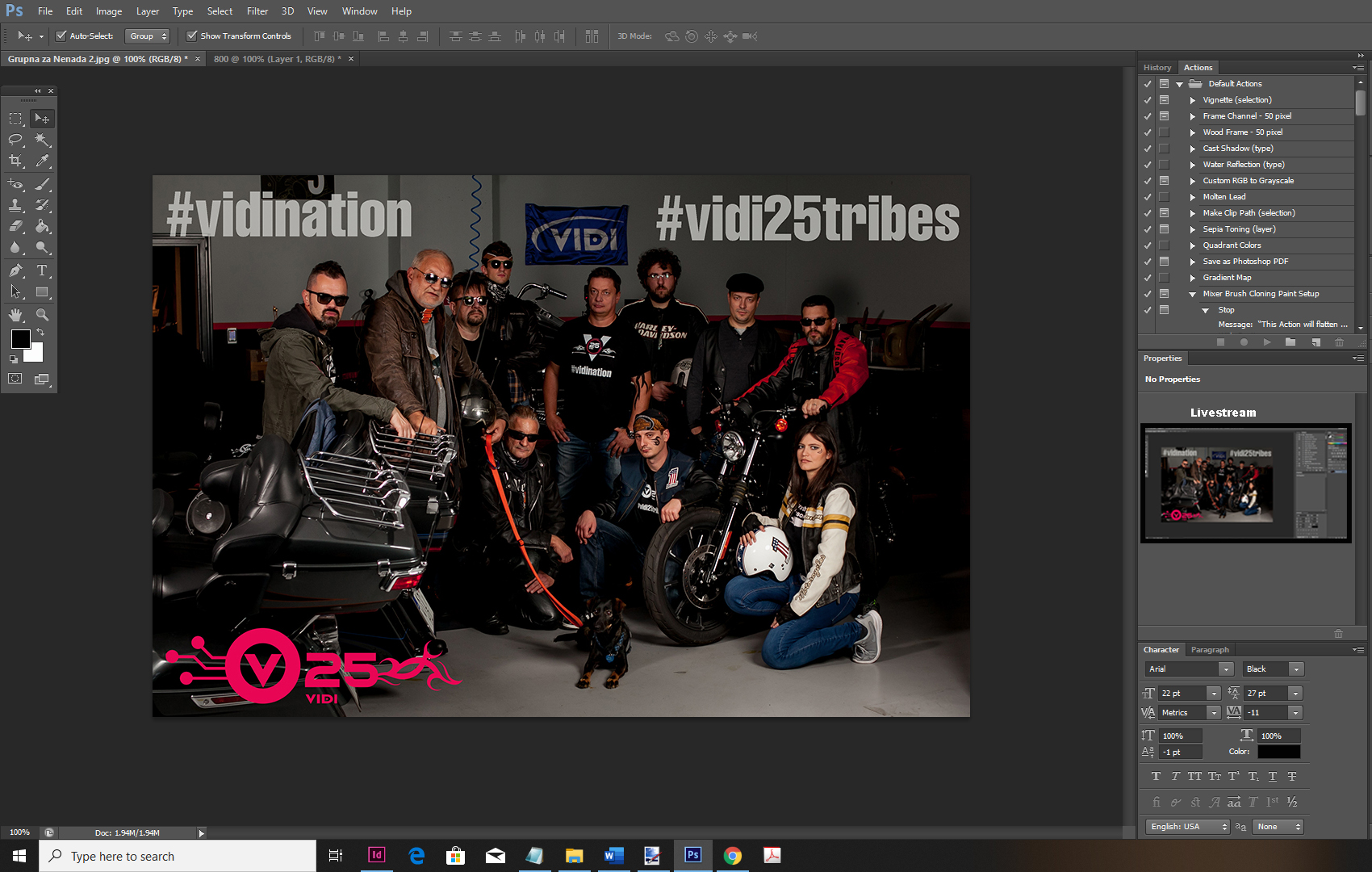This screenshot has width=1372, height=872.
Task: Expand the Water Reflection (type) action
Action: point(1193,165)
